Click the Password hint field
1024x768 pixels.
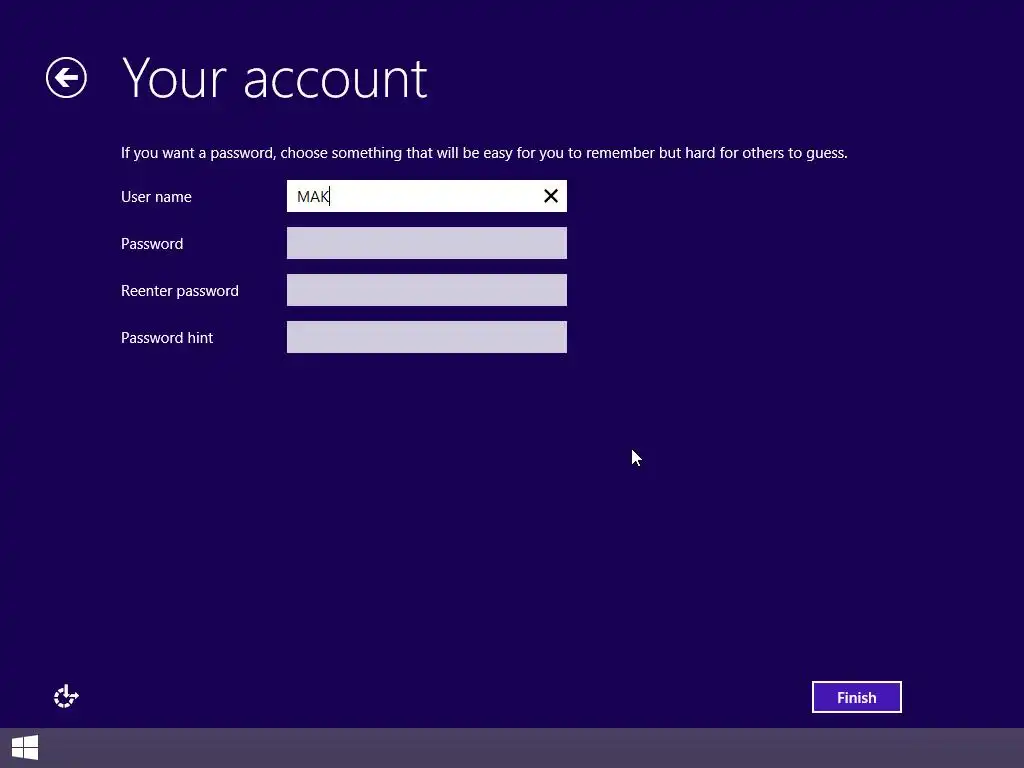(426, 337)
